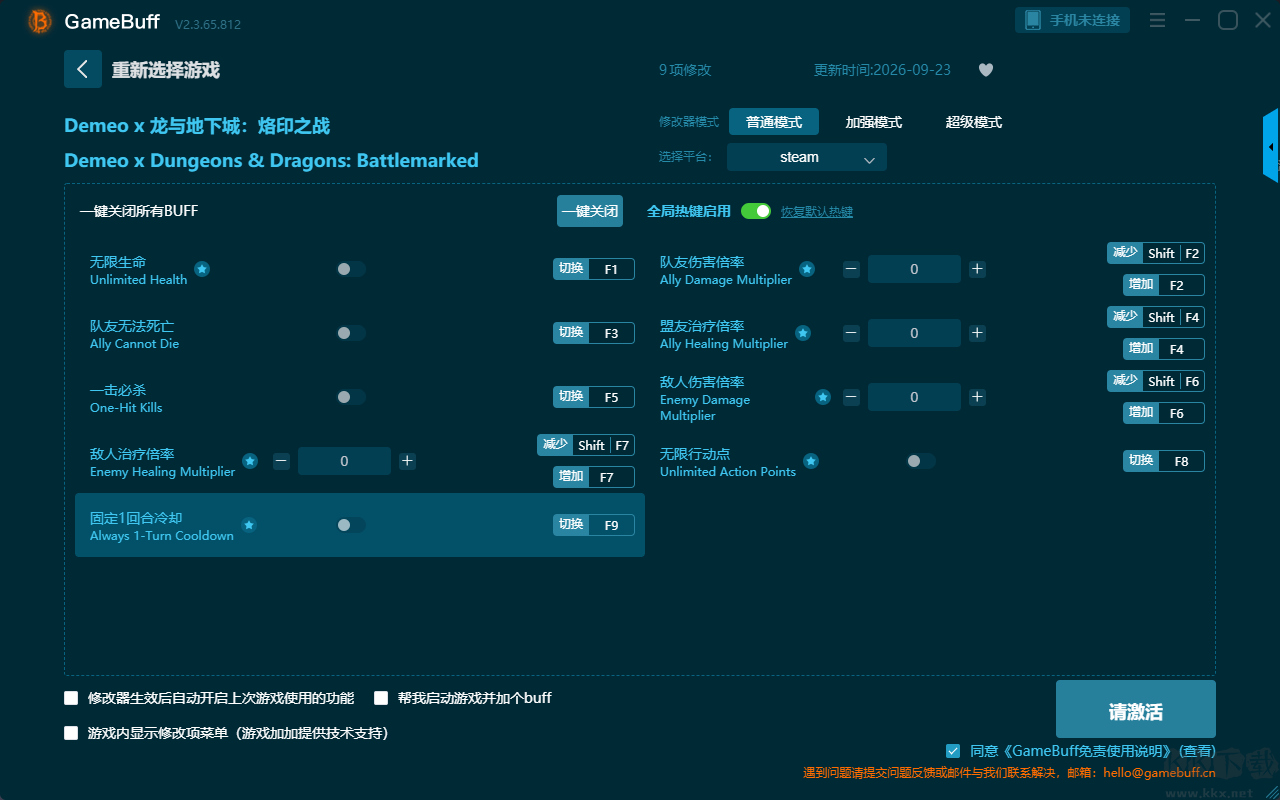Check show in-game trainer menu checkbox
1280x800 pixels.
[x=71, y=733]
